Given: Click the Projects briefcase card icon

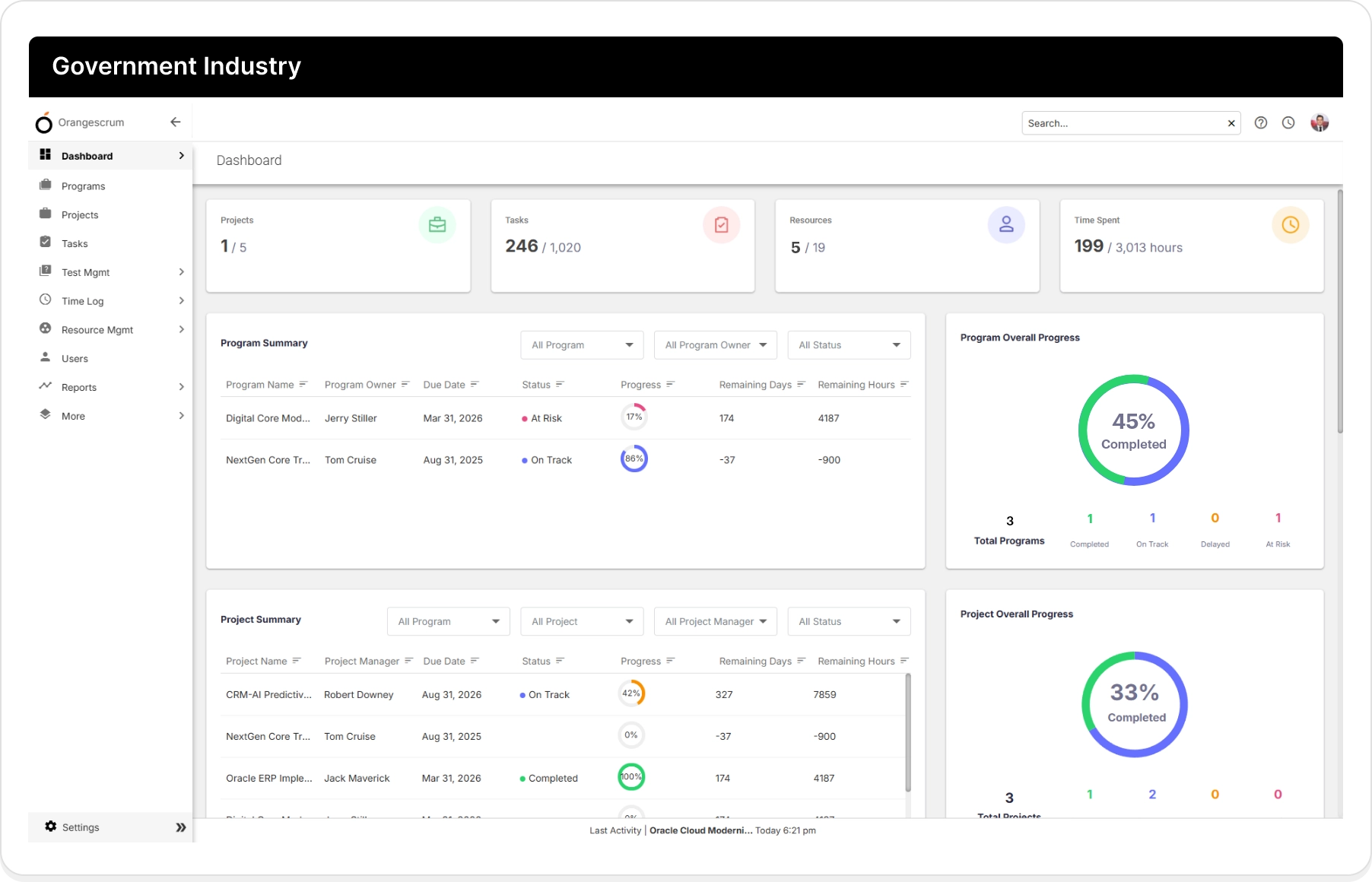Looking at the screenshot, I should tap(437, 225).
